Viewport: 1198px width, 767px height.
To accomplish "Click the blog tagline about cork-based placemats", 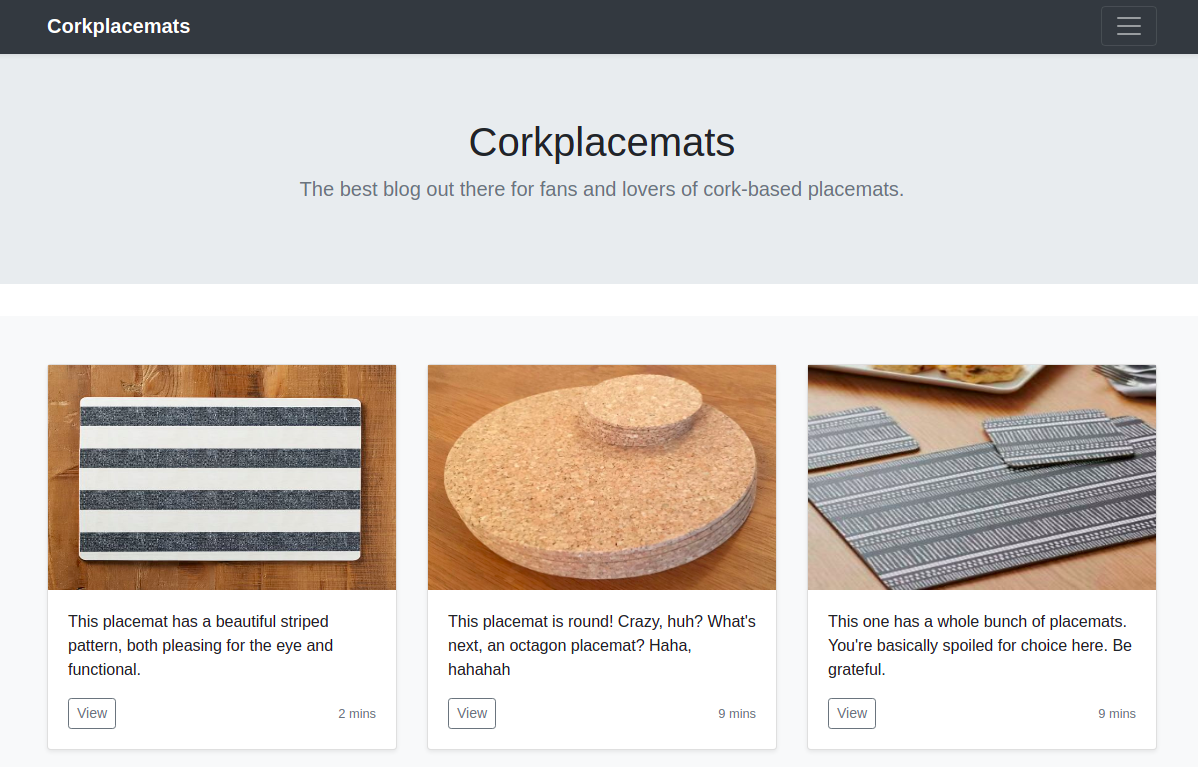I will click(601, 189).
